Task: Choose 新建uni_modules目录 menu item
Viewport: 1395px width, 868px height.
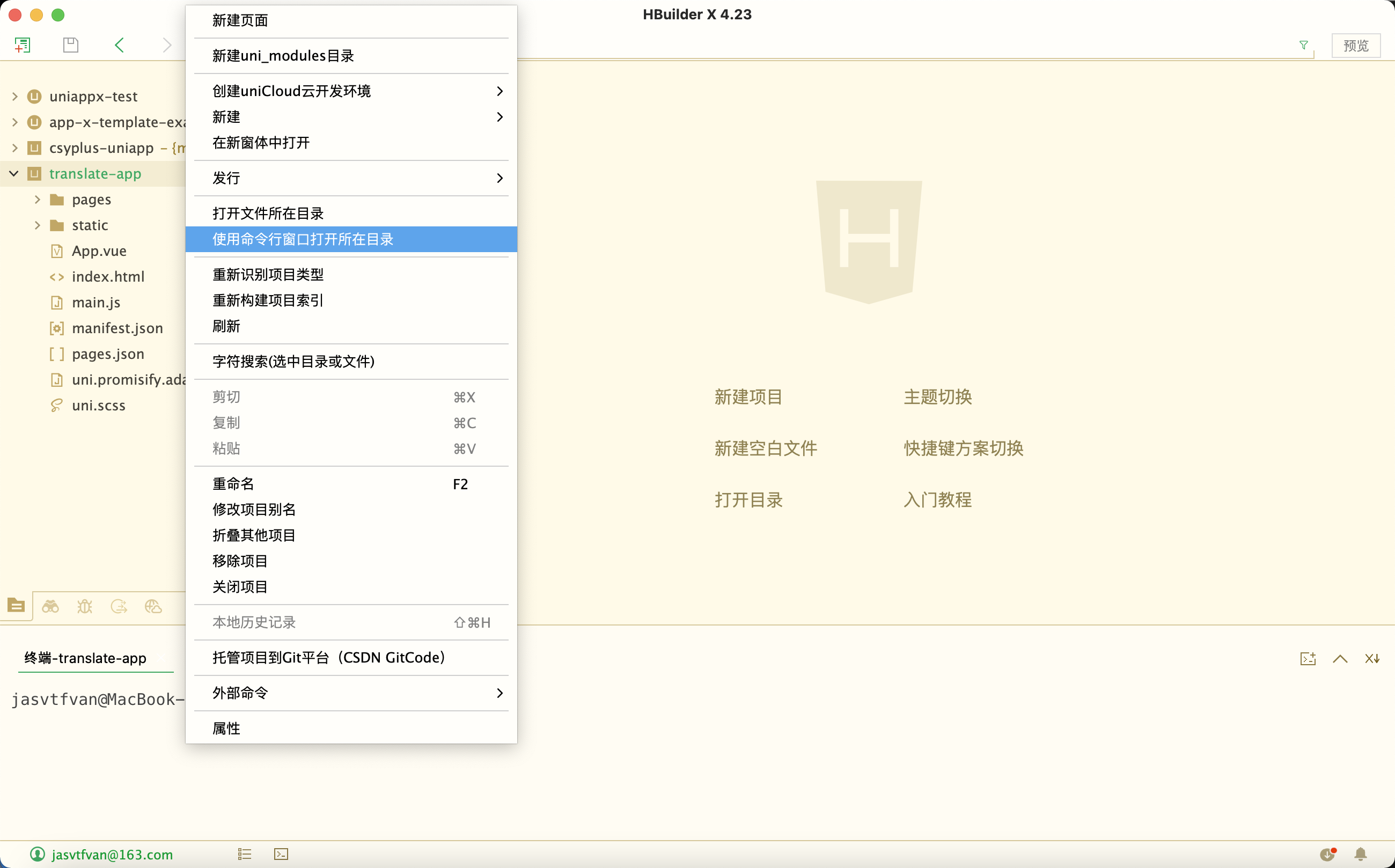Action: click(351, 56)
